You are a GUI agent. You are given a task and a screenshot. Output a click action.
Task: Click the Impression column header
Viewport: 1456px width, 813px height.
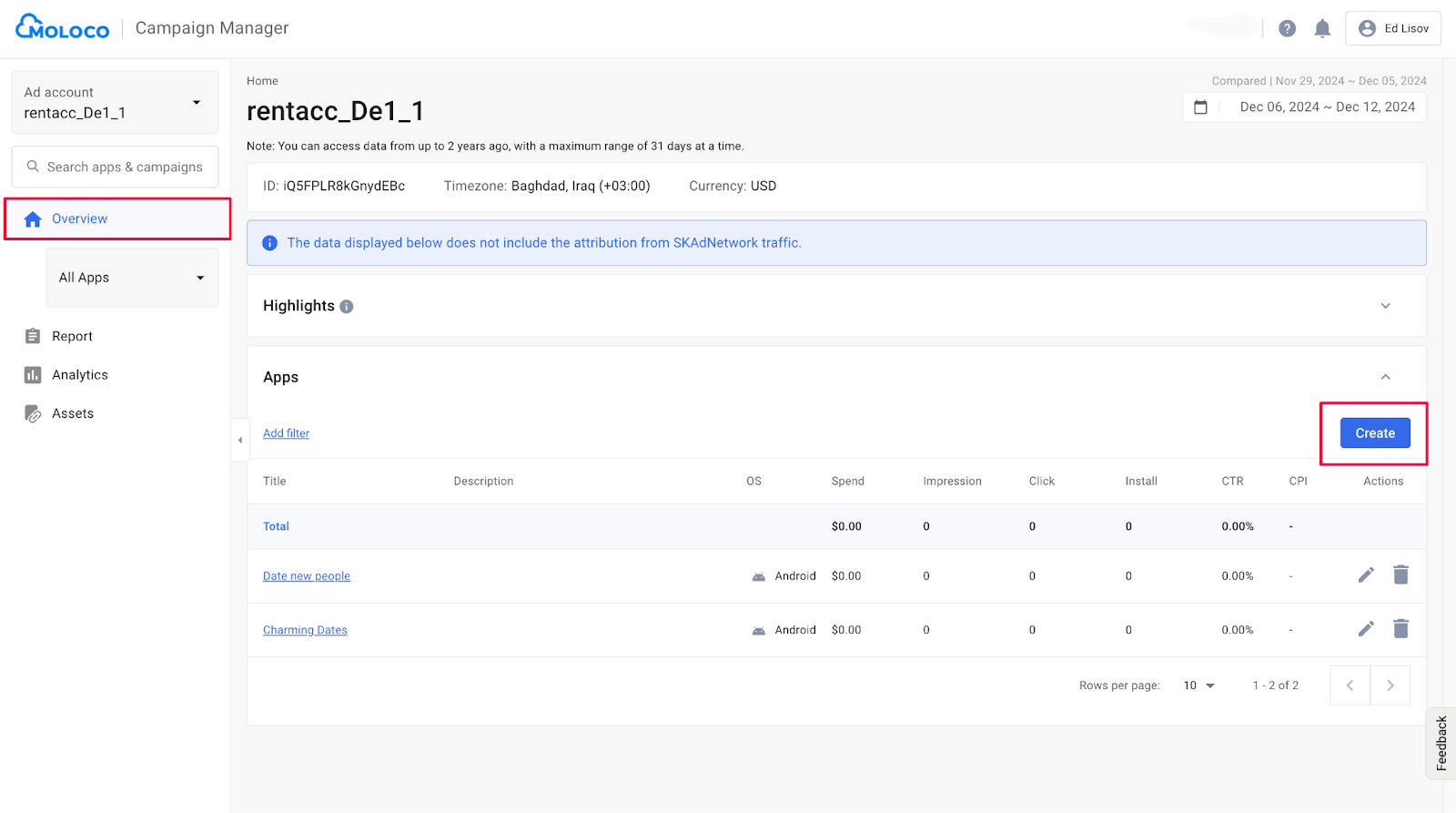[952, 482]
